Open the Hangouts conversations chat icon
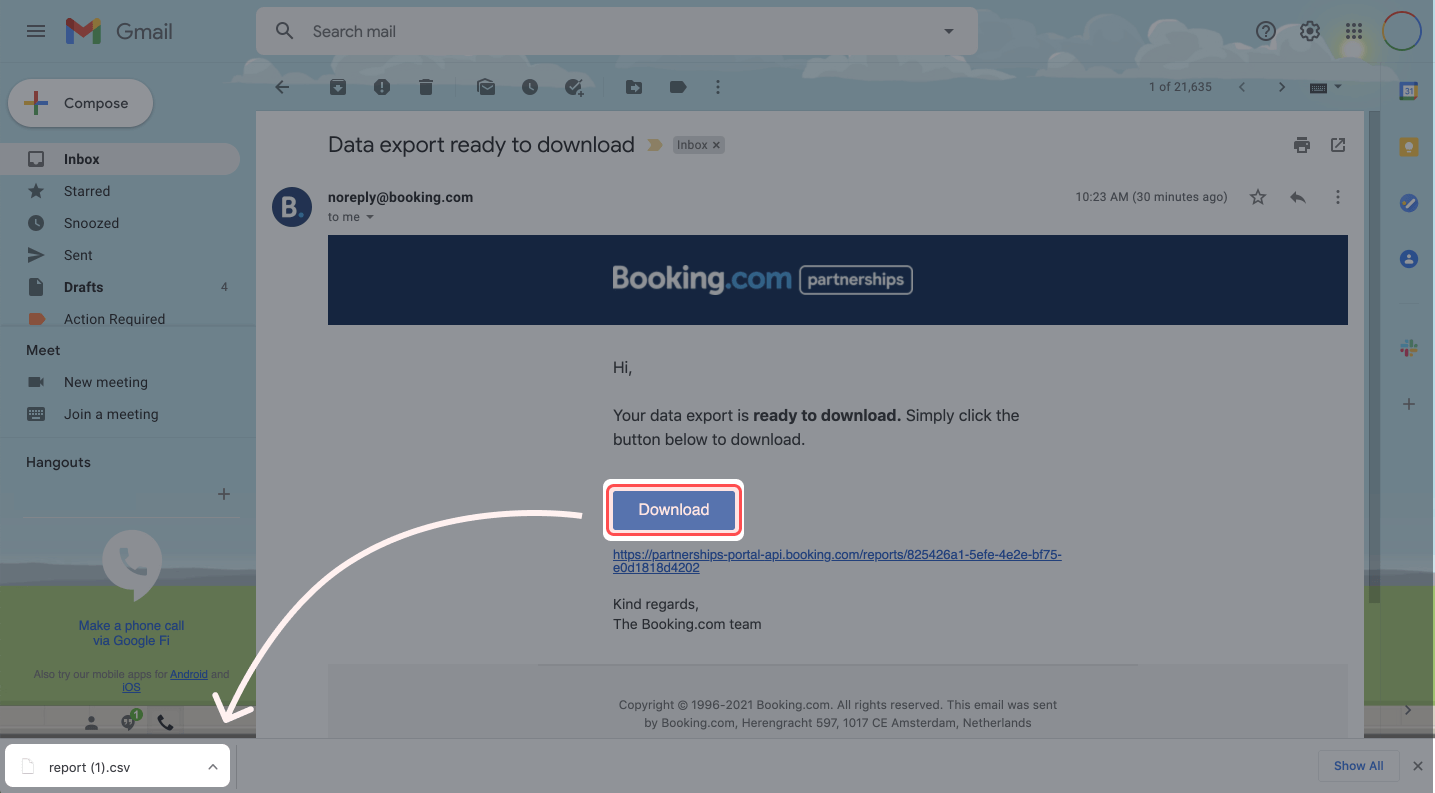The width and height of the screenshot is (1435, 793). pos(129,721)
